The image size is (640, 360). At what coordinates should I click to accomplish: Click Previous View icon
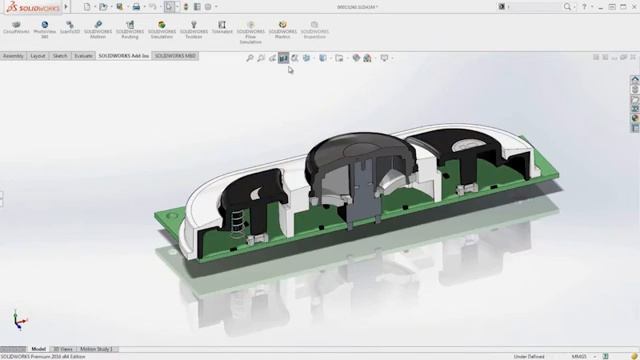[x=272, y=58]
